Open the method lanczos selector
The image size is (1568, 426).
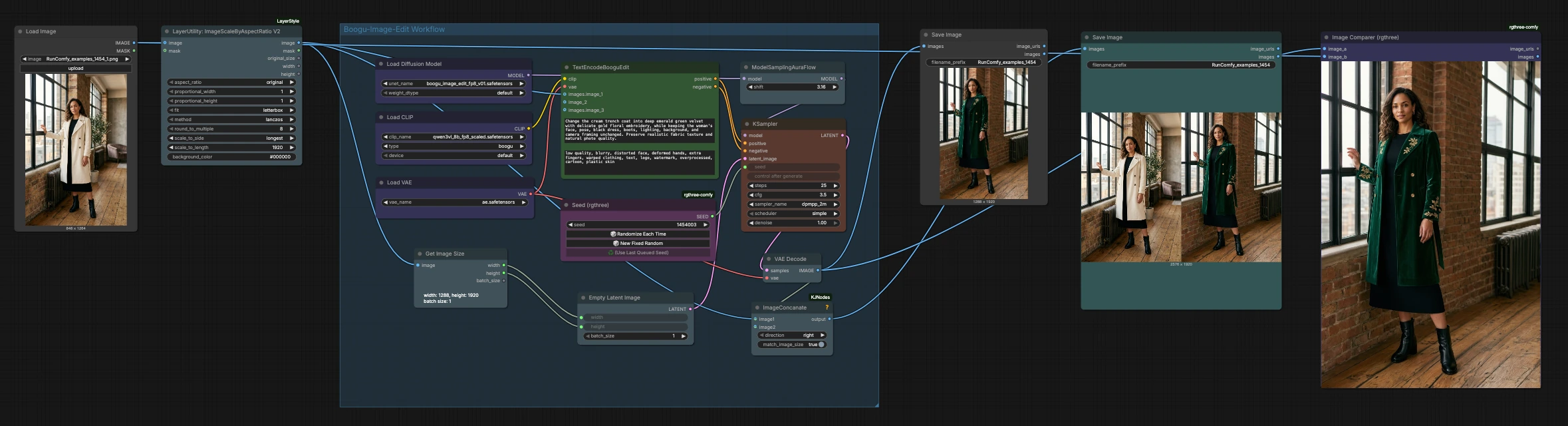(x=231, y=120)
